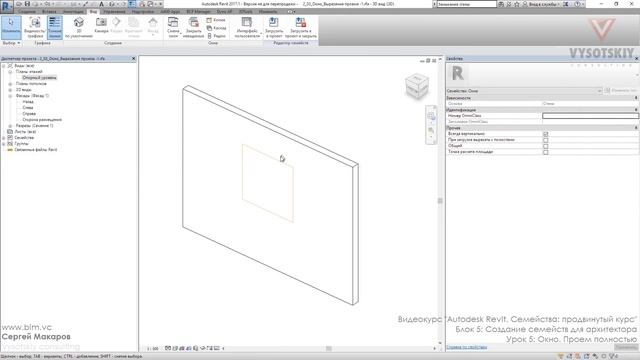The width and height of the screenshot is (640, 360).
Task: Open Visibility/Graphics settings tool
Action: click(35, 27)
